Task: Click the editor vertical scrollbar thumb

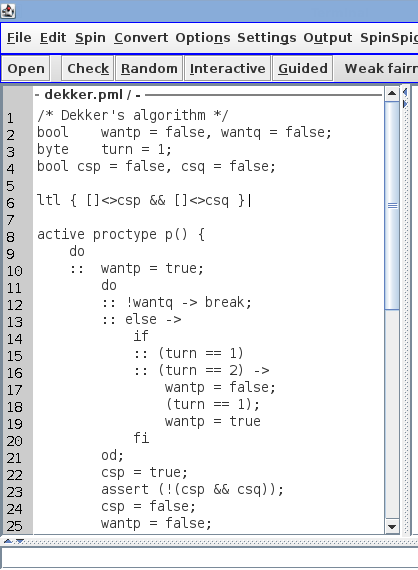Action: click(x=392, y=206)
